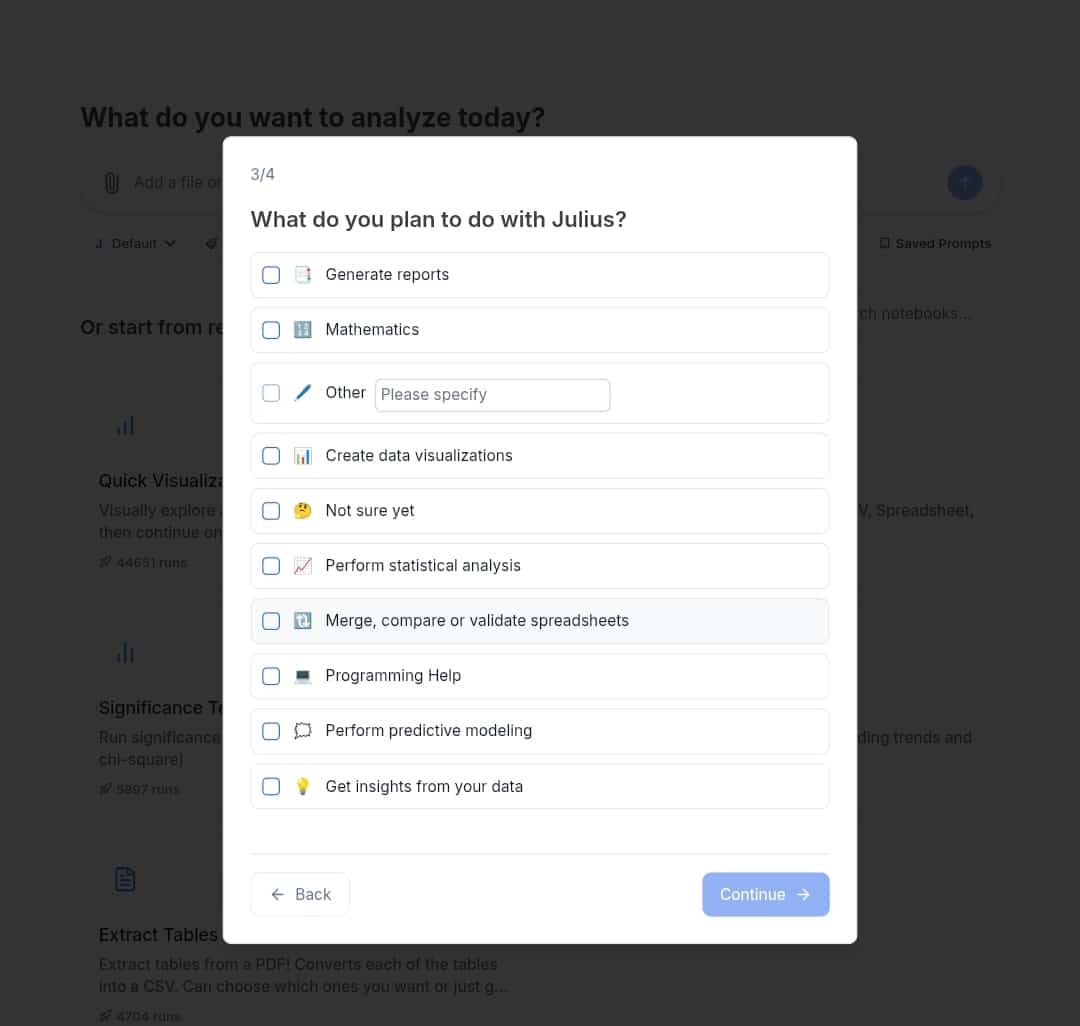The width and height of the screenshot is (1080, 1026).
Task: Click the Mathematics numbers icon
Action: (x=302, y=330)
